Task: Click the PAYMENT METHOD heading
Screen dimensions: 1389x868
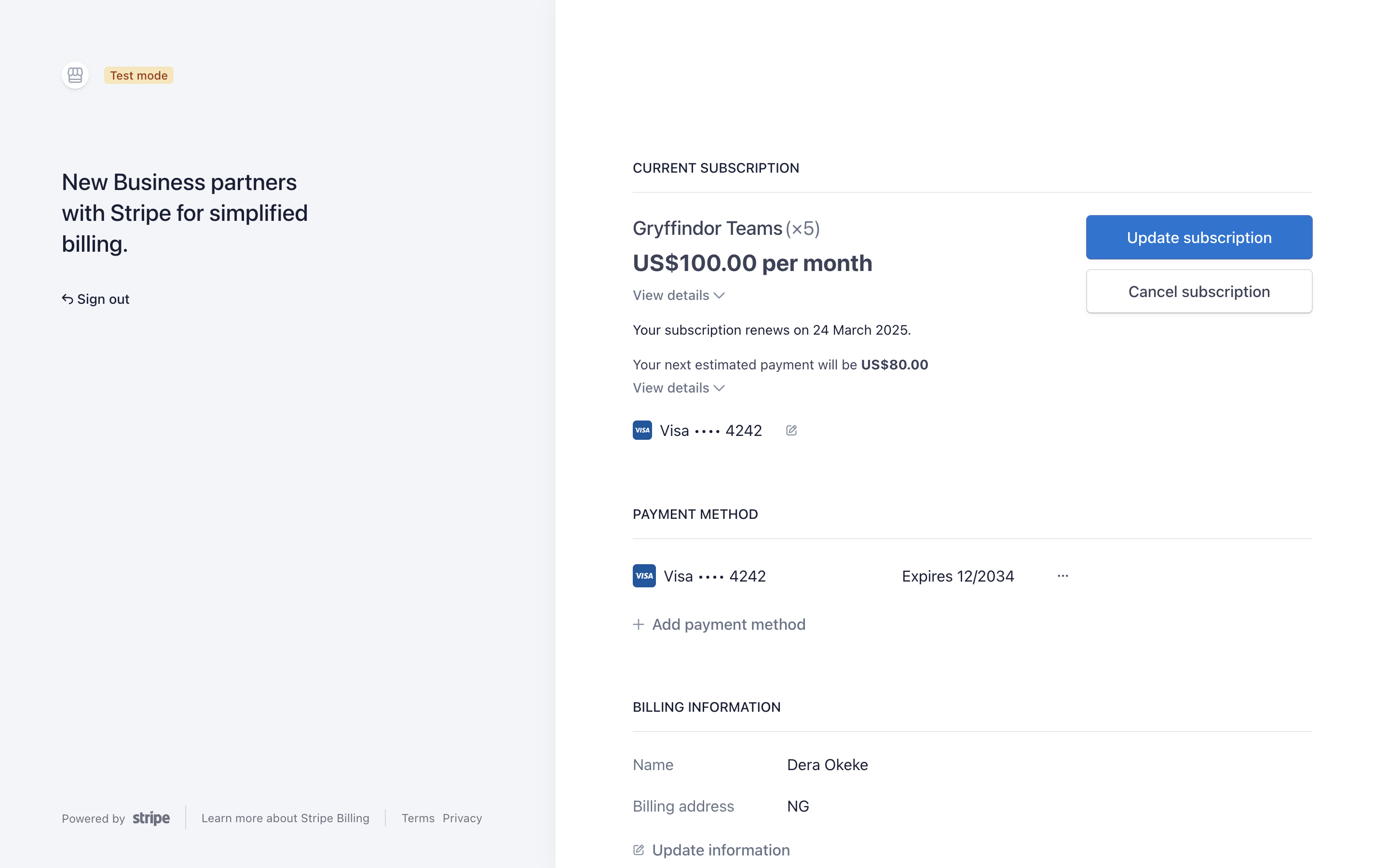Action: 695,515
